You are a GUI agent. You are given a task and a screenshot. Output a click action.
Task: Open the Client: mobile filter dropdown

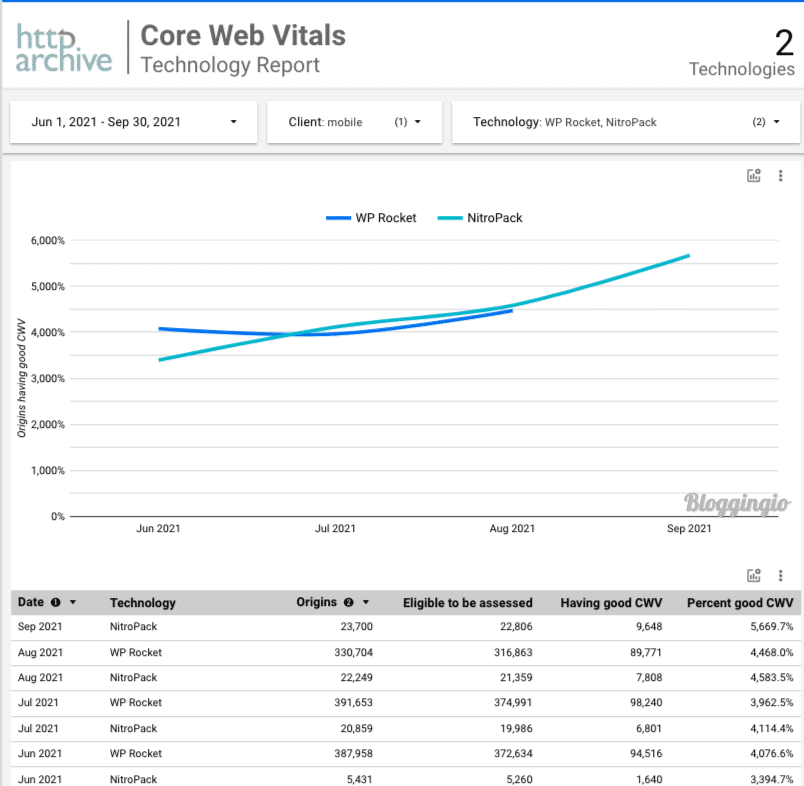(354, 122)
